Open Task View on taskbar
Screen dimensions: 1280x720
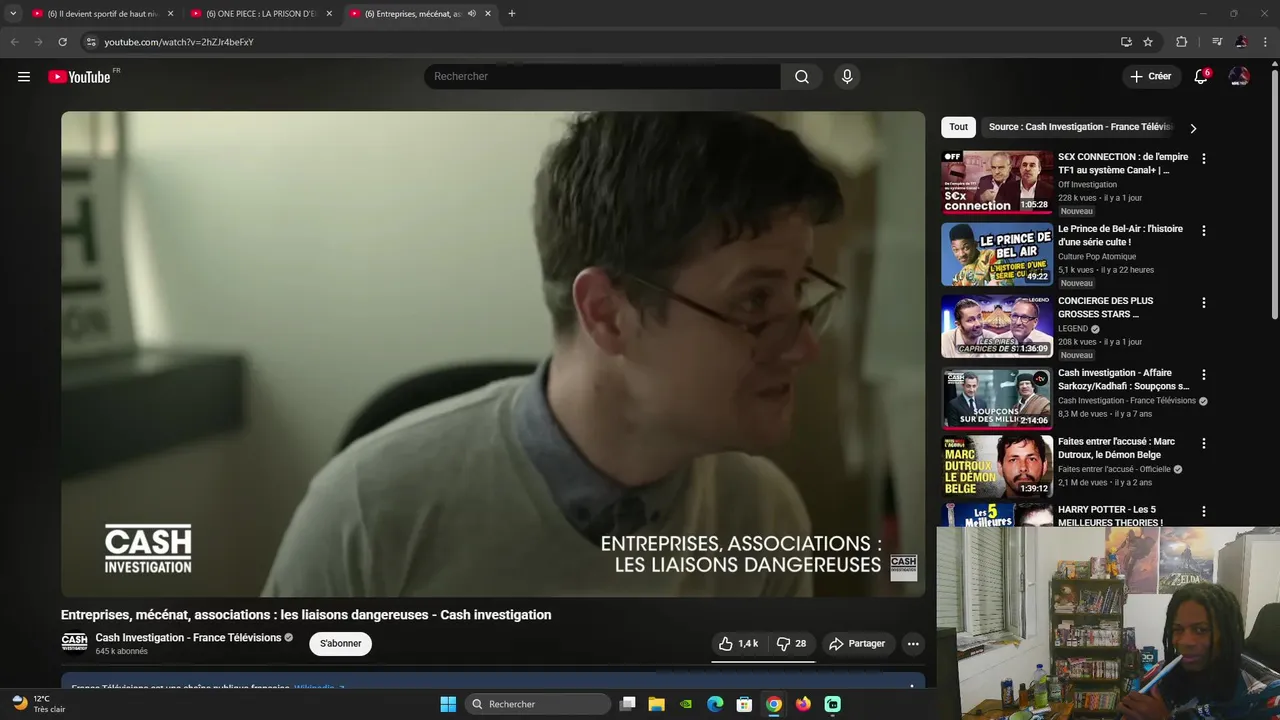[x=627, y=704]
